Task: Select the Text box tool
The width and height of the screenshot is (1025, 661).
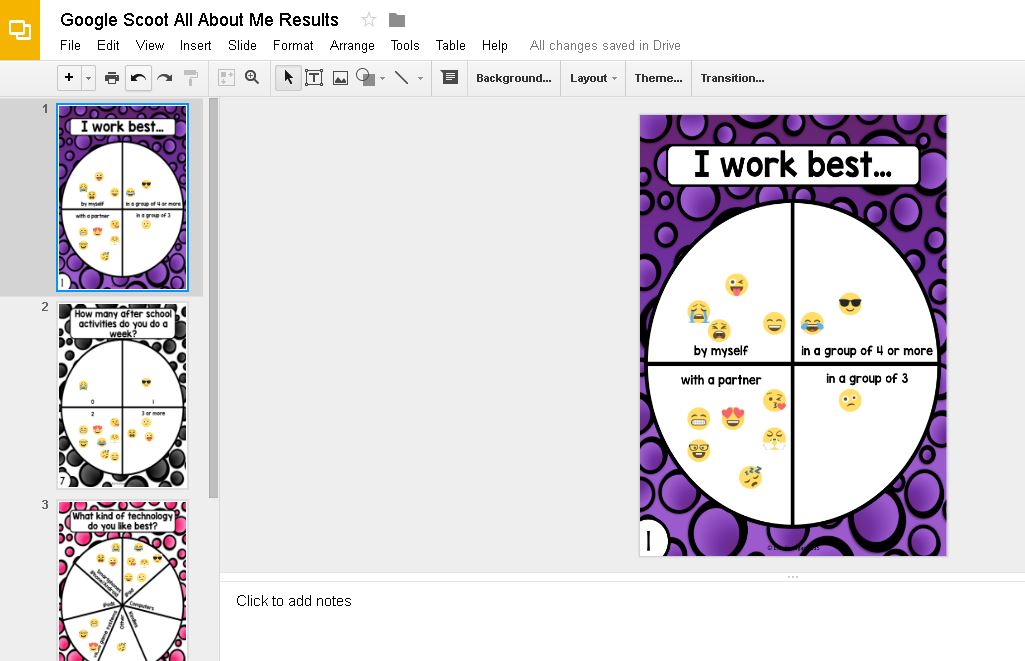Action: (314, 77)
